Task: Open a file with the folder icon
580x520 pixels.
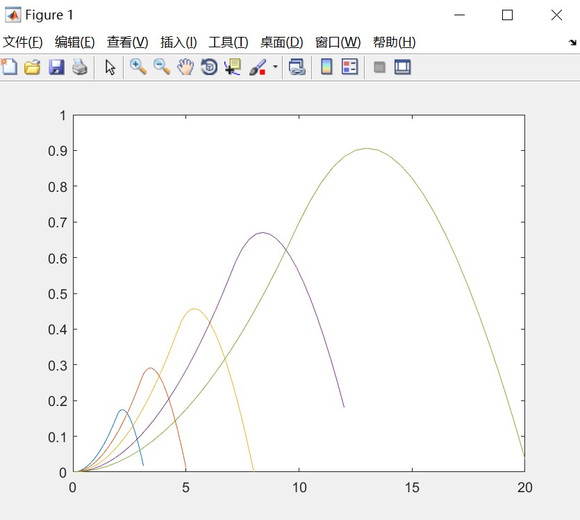Action: pos(32,67)
